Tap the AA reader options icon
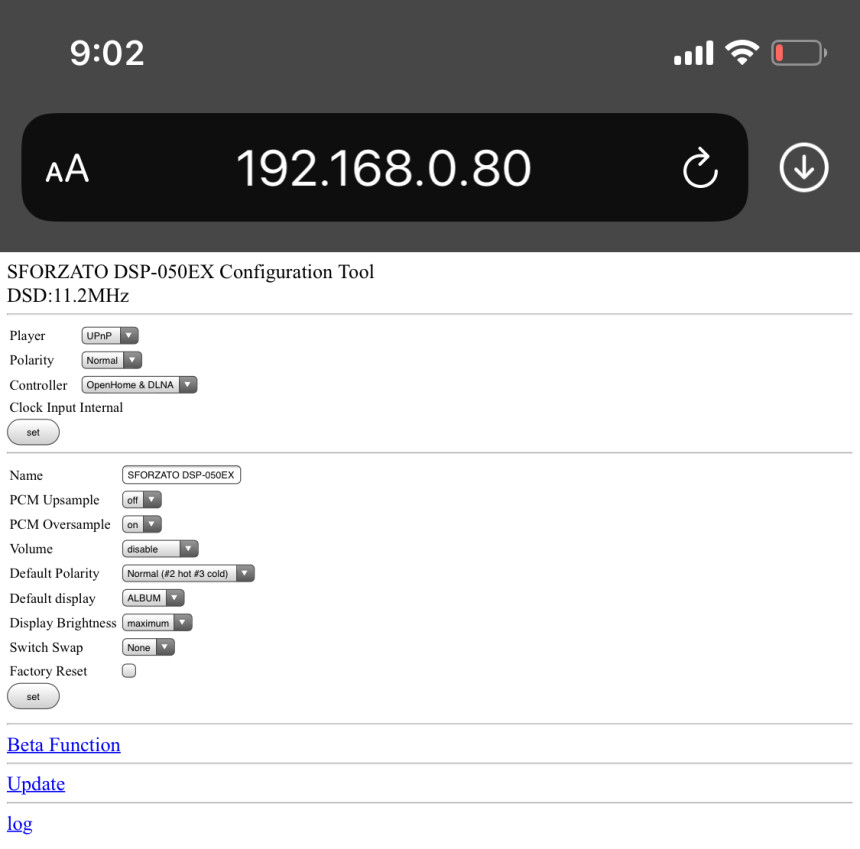The image size is (860, 849). [67, 168]
